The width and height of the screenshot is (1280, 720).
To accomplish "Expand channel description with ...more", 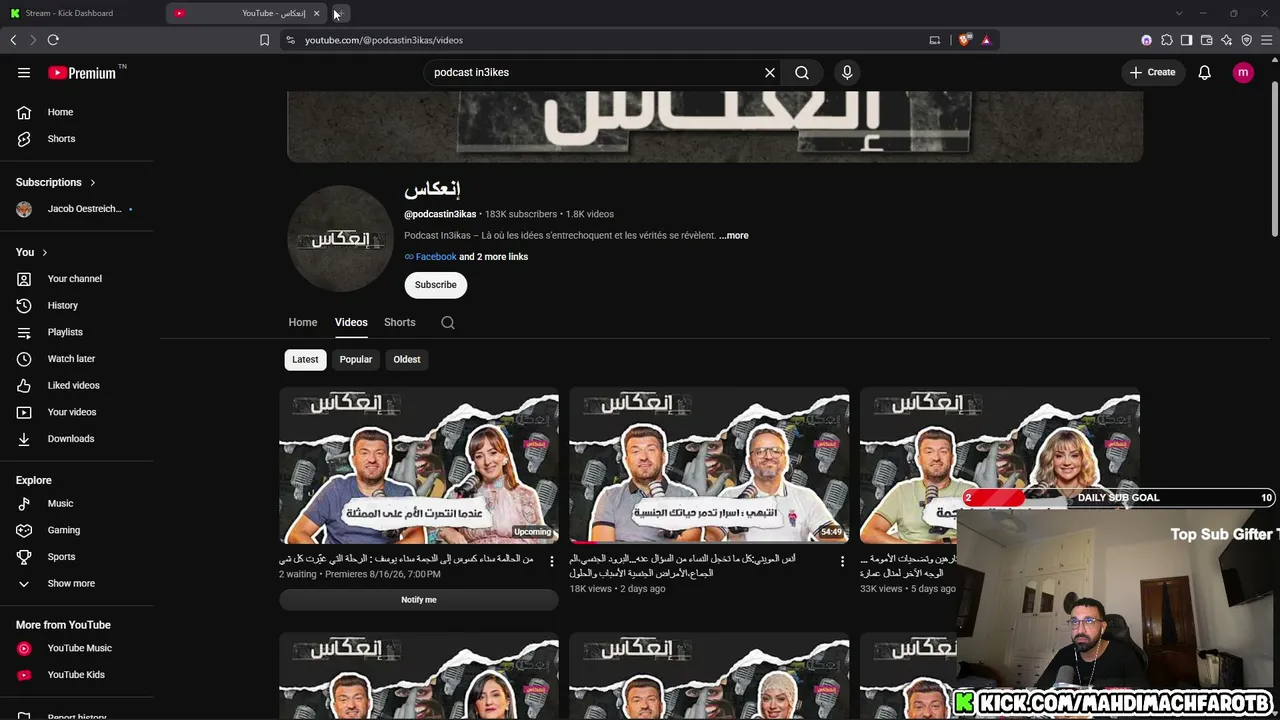I will coord(733,236).
